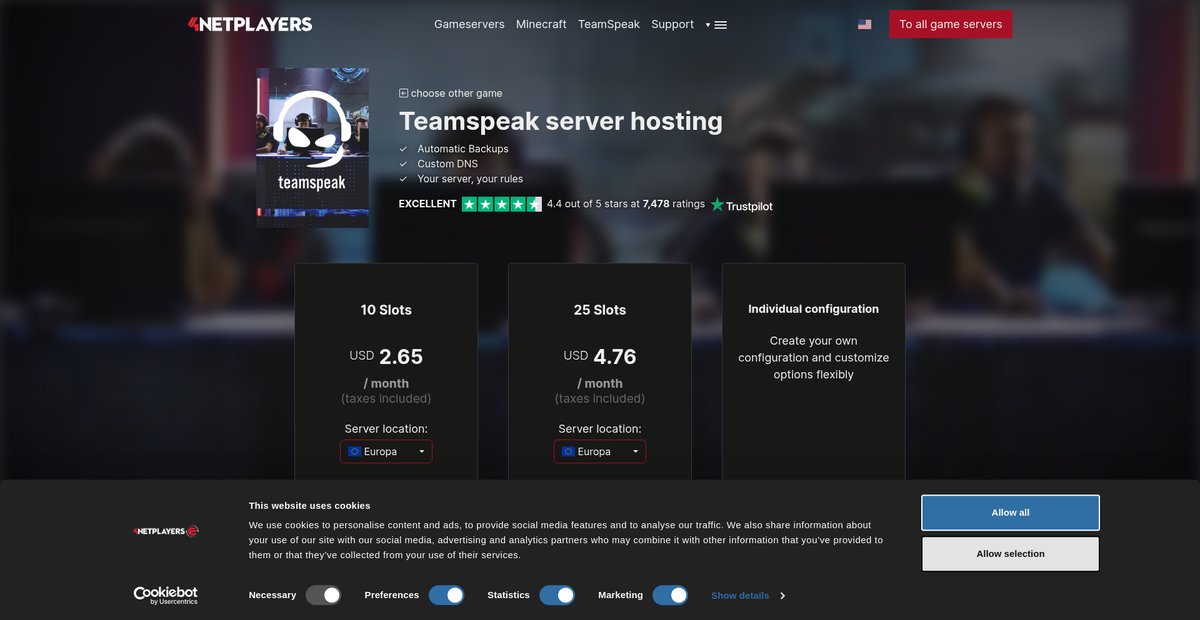This screenshot has height=620, width=1200.
Task: Click the 25 Slots plan heading
Action: 600,310
